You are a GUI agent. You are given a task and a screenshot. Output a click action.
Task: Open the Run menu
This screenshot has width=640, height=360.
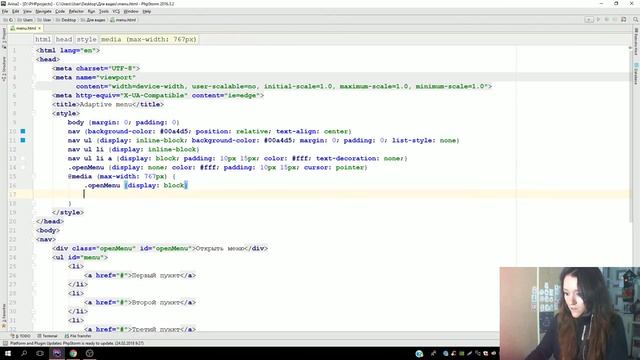tap(91, 11)
